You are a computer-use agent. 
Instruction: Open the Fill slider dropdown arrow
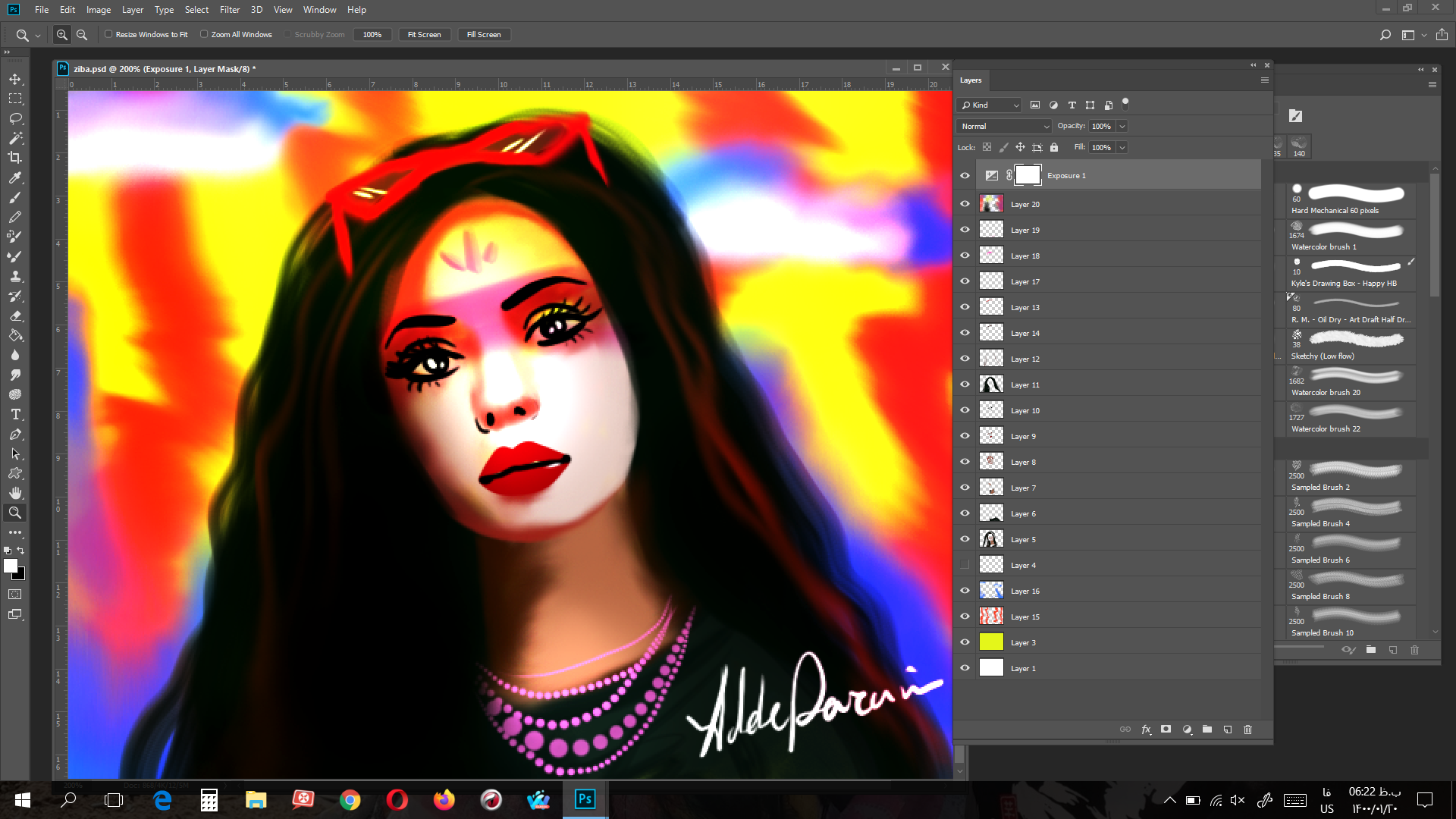1122,147
